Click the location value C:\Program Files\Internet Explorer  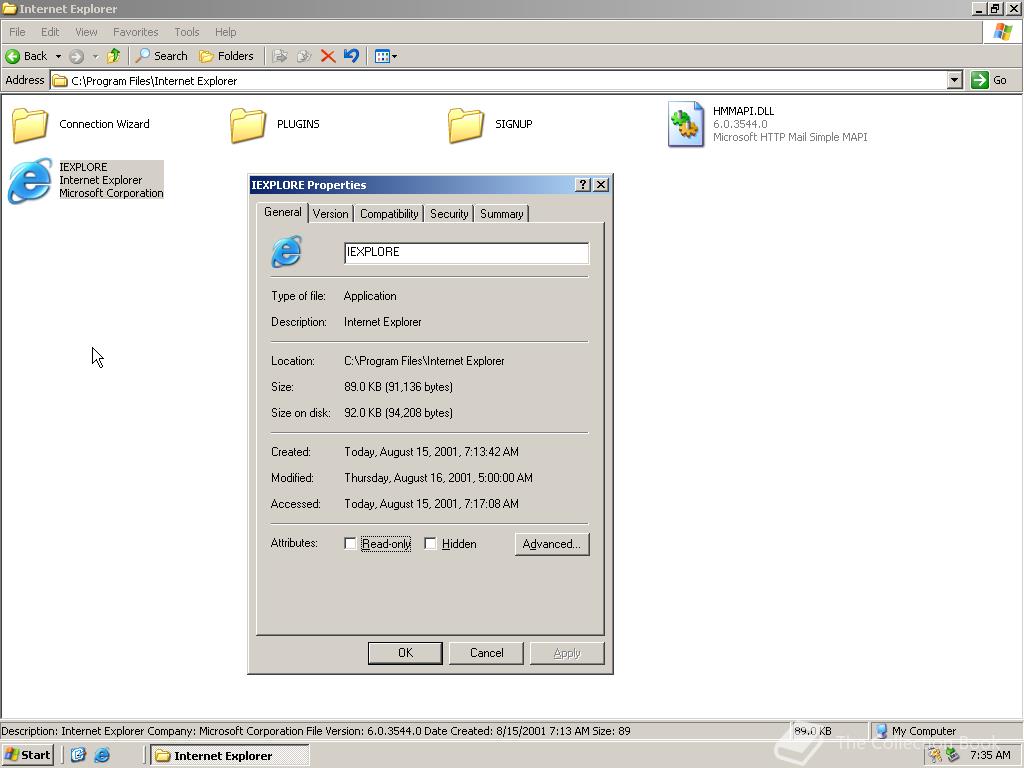coord(424,361)
